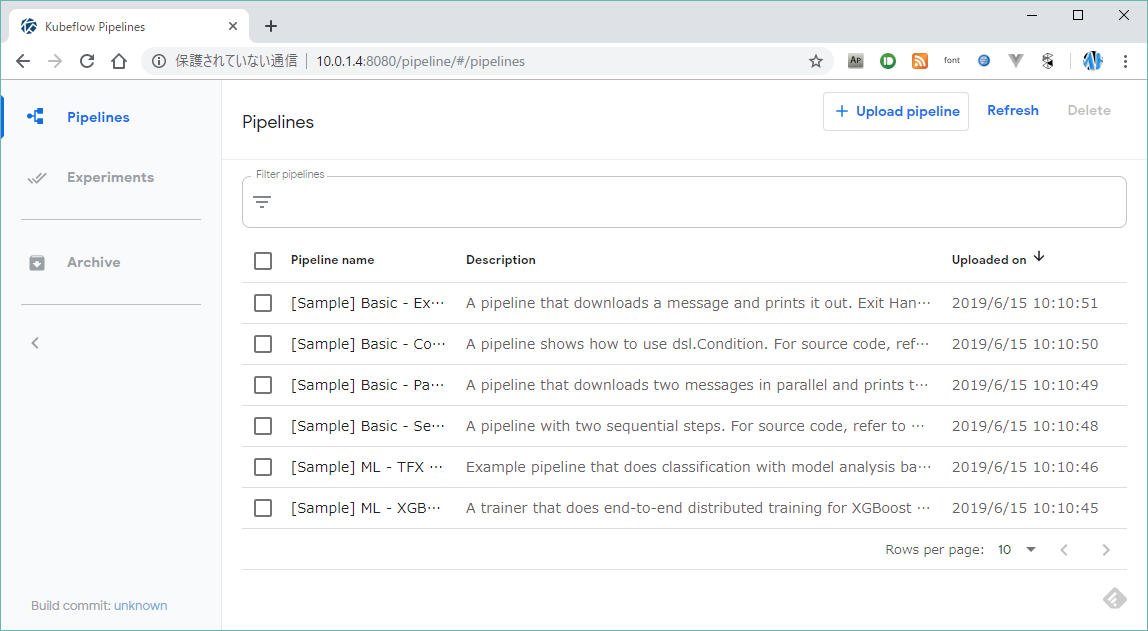This screenshot has width=1148, height=631.
Task: Bookmark this page with the star icon
Action: click(x=816, y=61)
